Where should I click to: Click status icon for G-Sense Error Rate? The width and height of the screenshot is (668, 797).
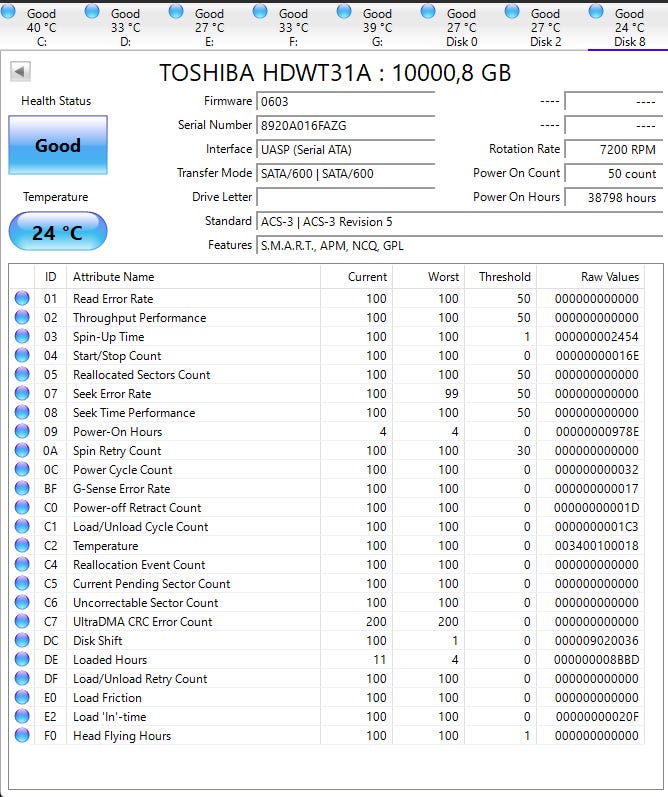pos(22,488)
